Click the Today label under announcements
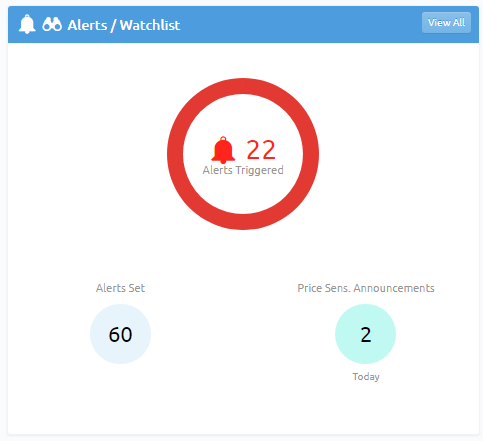Image resolution: width=483 pixels, height=441 pixels. pyautogui.click(x=366, y=377)
